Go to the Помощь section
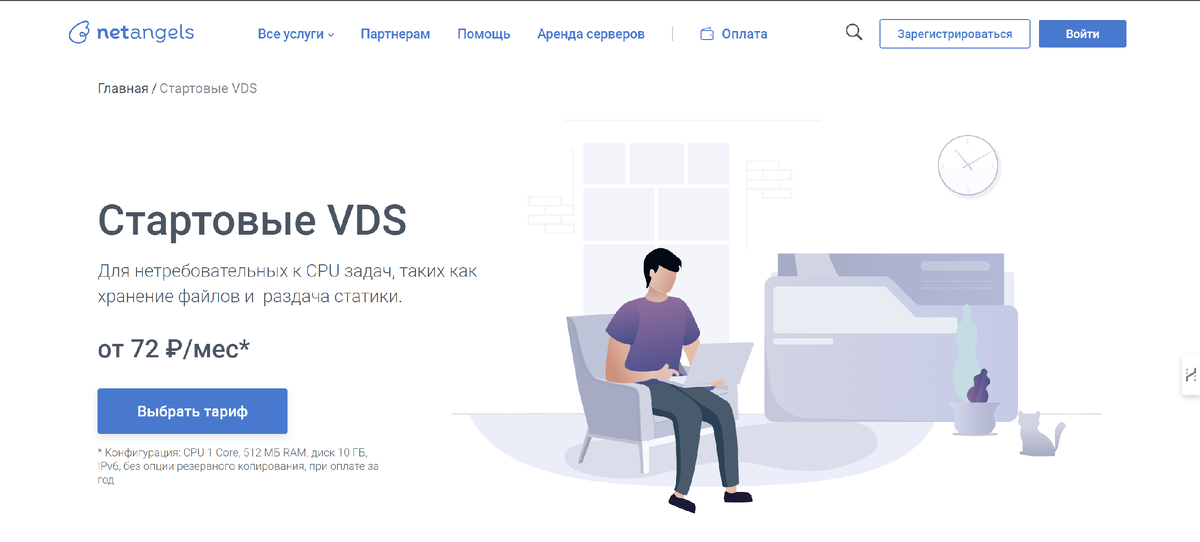This screenshot has height=542, width=1200. pos(484,34)
